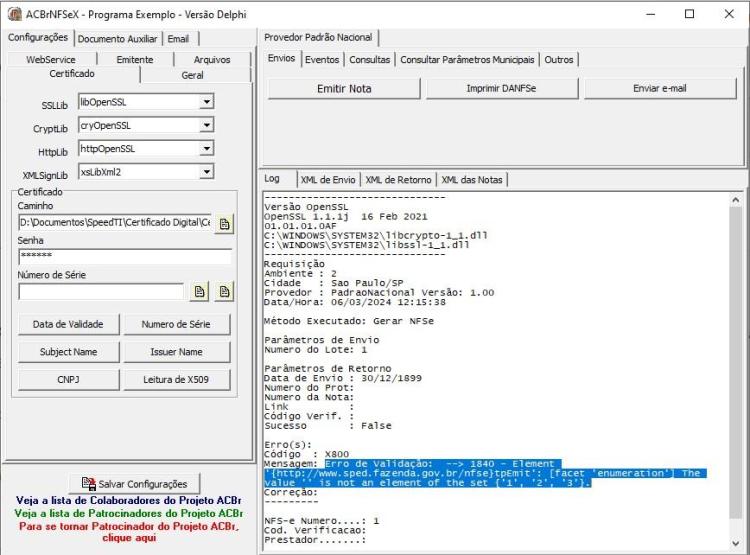The height and width of the screenshot is (555, 750).
Task: Select the Geral tab
Action: (192, 75)
